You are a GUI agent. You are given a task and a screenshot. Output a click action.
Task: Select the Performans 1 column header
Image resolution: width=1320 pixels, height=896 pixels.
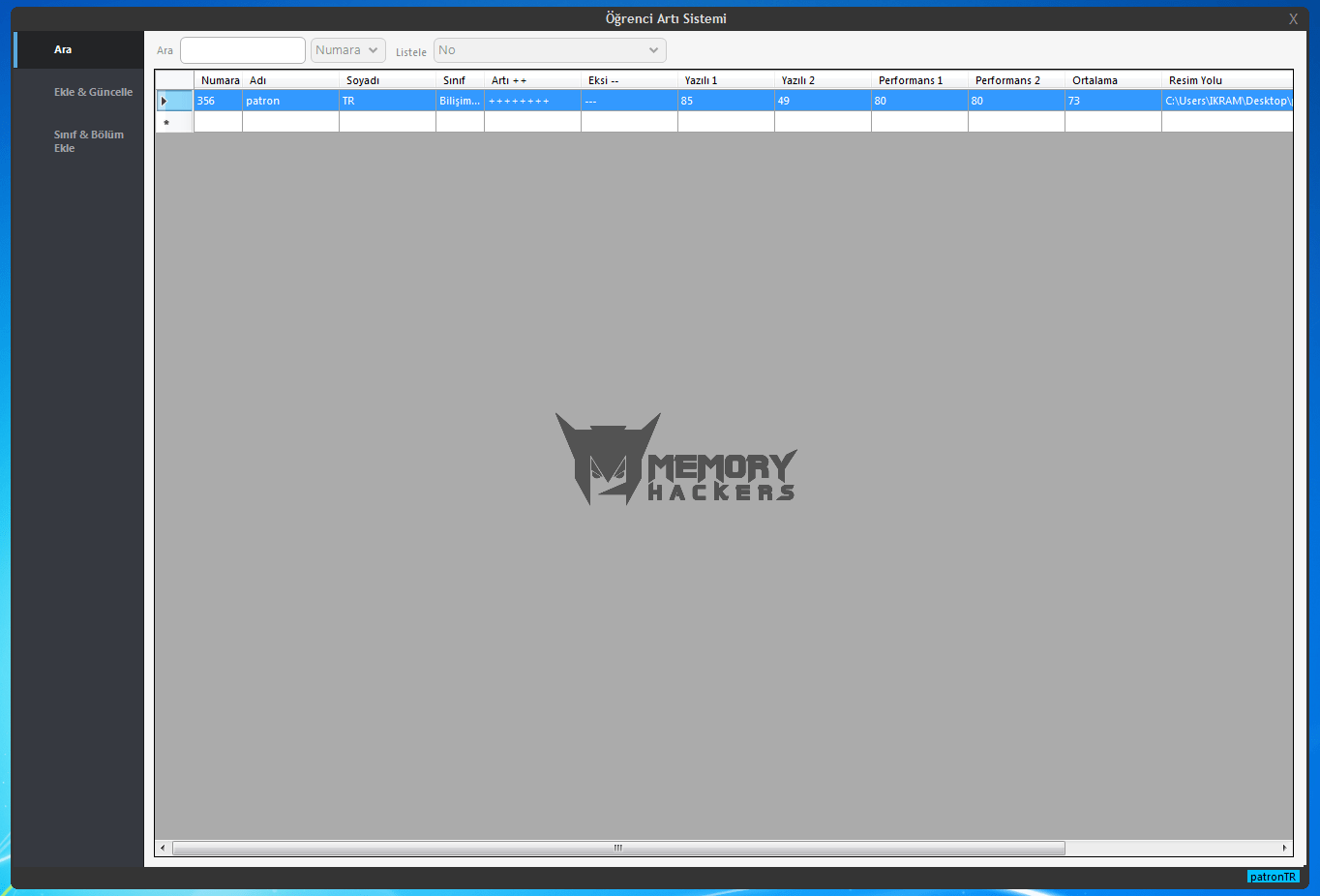click(x=920, y=80)
